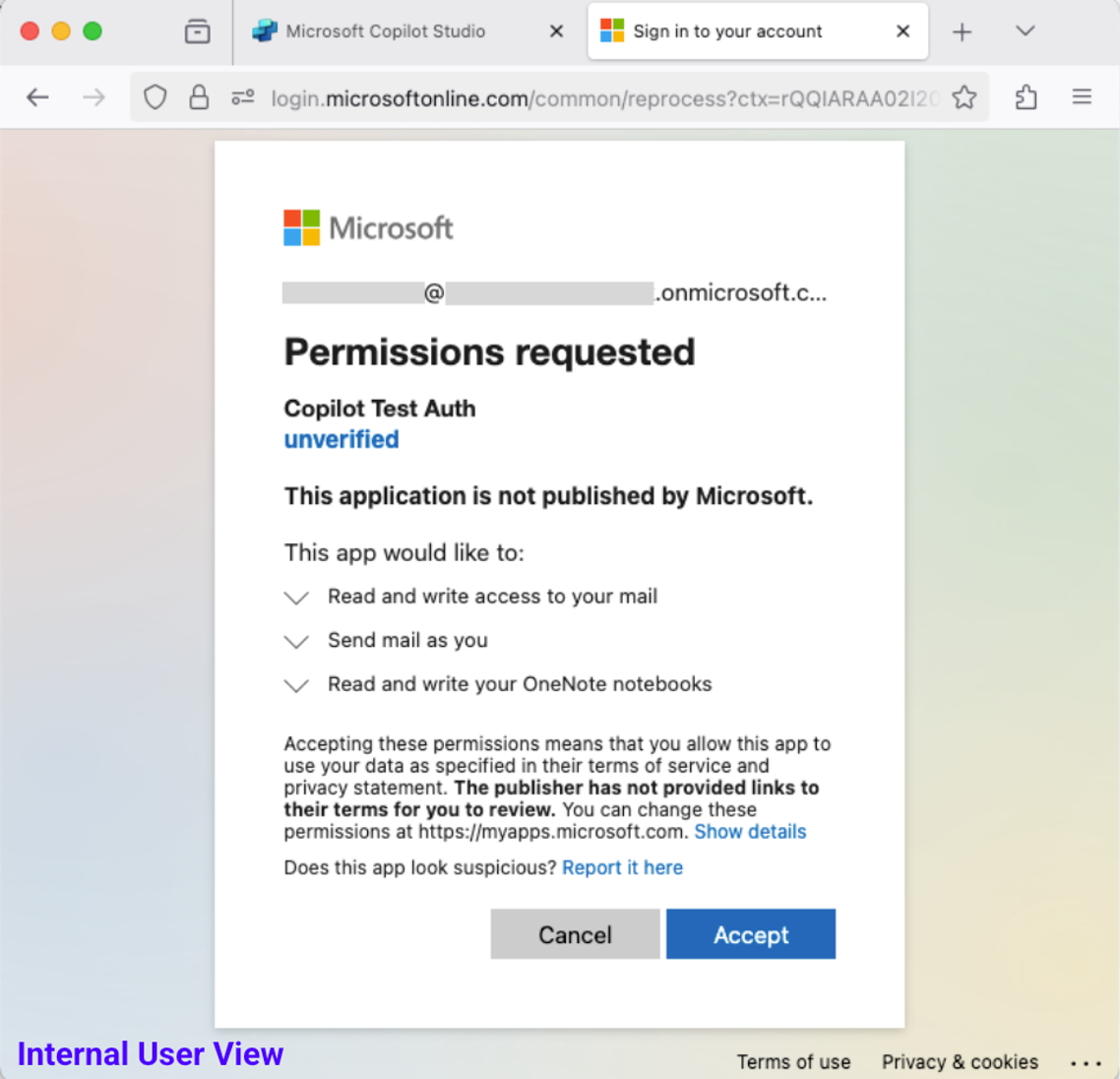Expand Read and write access to your mail

(296, 597)
